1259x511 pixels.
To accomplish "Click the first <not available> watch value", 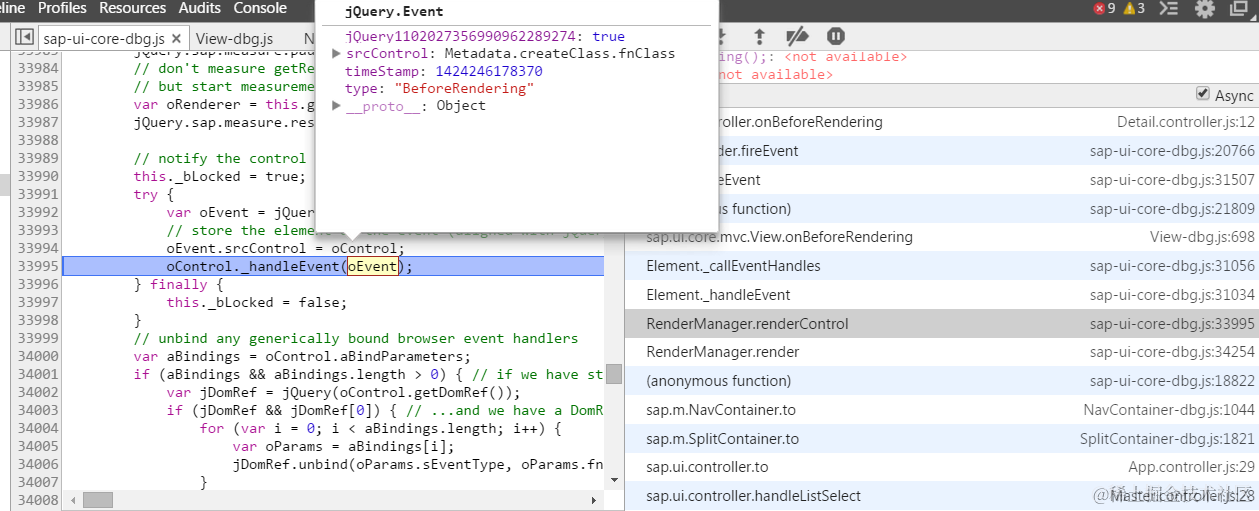I will click(x=846, y=57).
